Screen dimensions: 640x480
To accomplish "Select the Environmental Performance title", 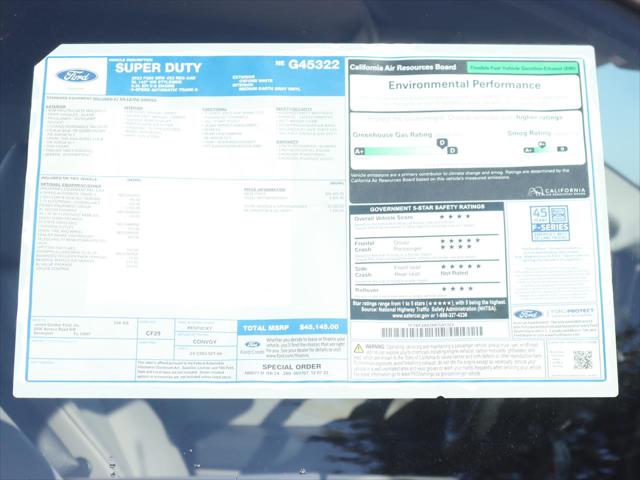I will click(464, 84).
